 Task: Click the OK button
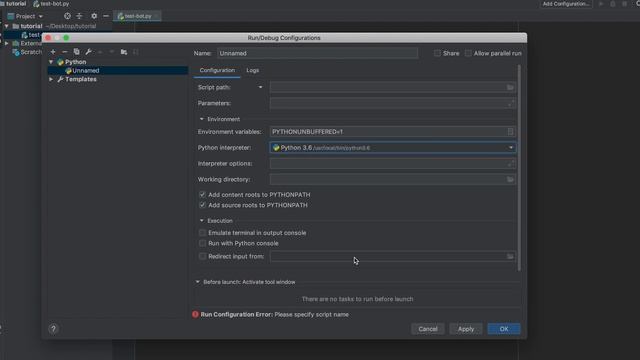click(504, 329)
